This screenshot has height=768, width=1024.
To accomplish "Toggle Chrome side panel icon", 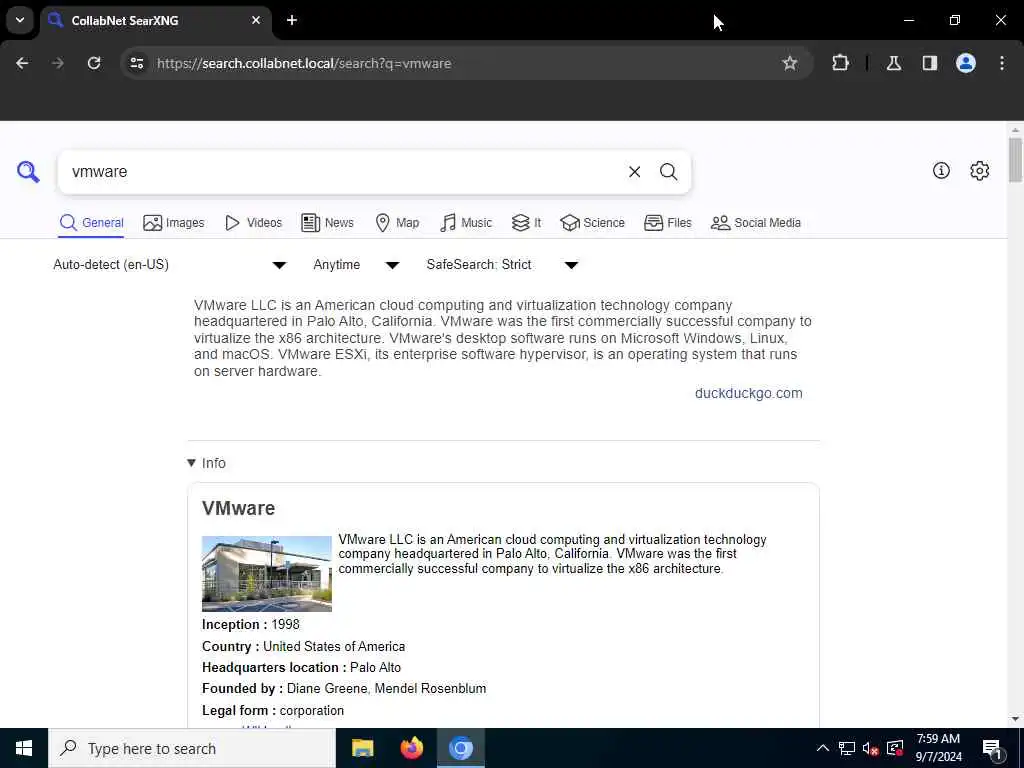I will tap(930, 63).
